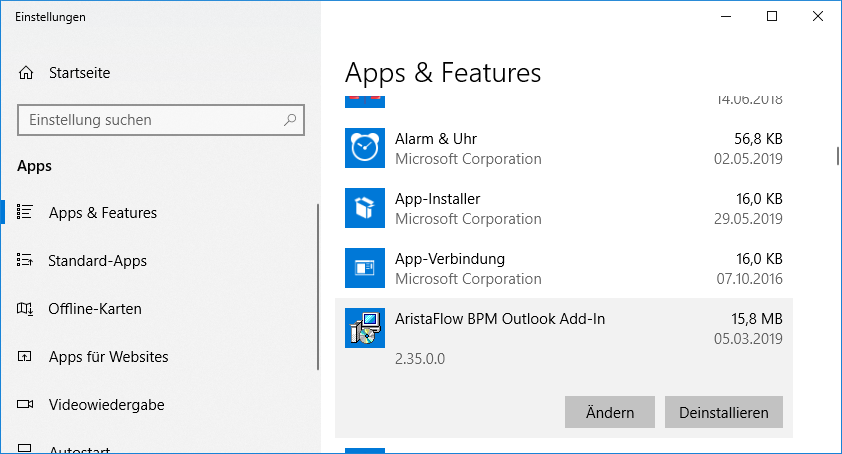Click the Apps & Features list icon
The width and height of the screenshot is (842, 454).
(x=25, y=212)
